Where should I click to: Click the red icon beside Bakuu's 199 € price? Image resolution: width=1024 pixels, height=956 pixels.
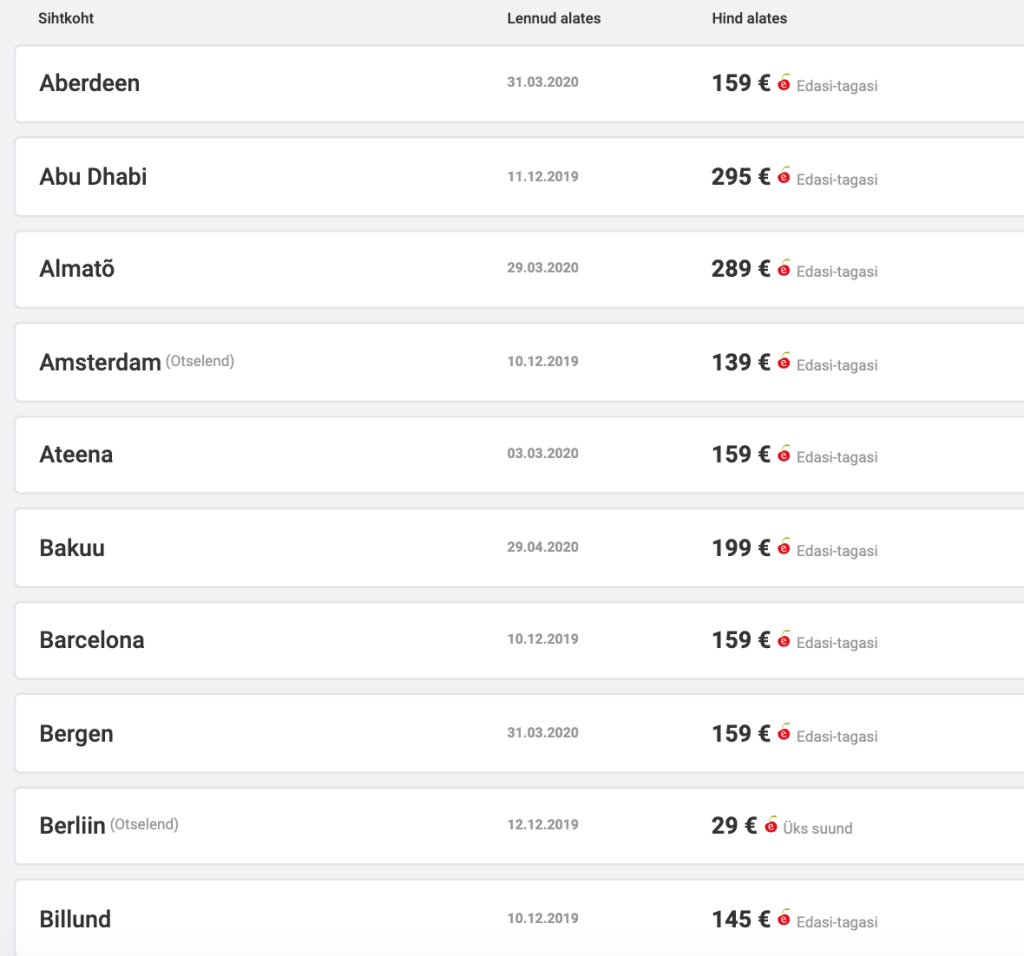[x=784, y=549]
